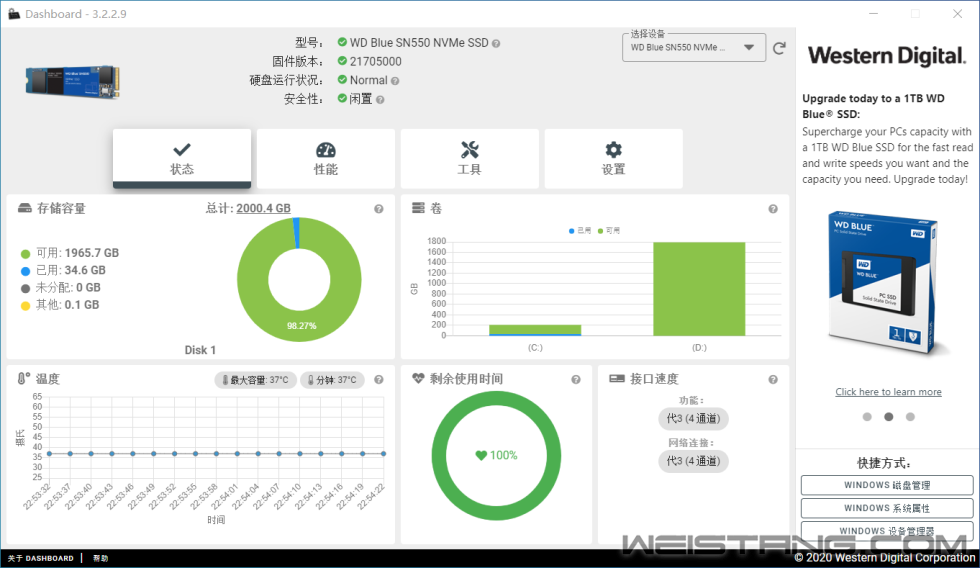
Task: Open the 工具 tools tab
Action: (x=469, y=158)
